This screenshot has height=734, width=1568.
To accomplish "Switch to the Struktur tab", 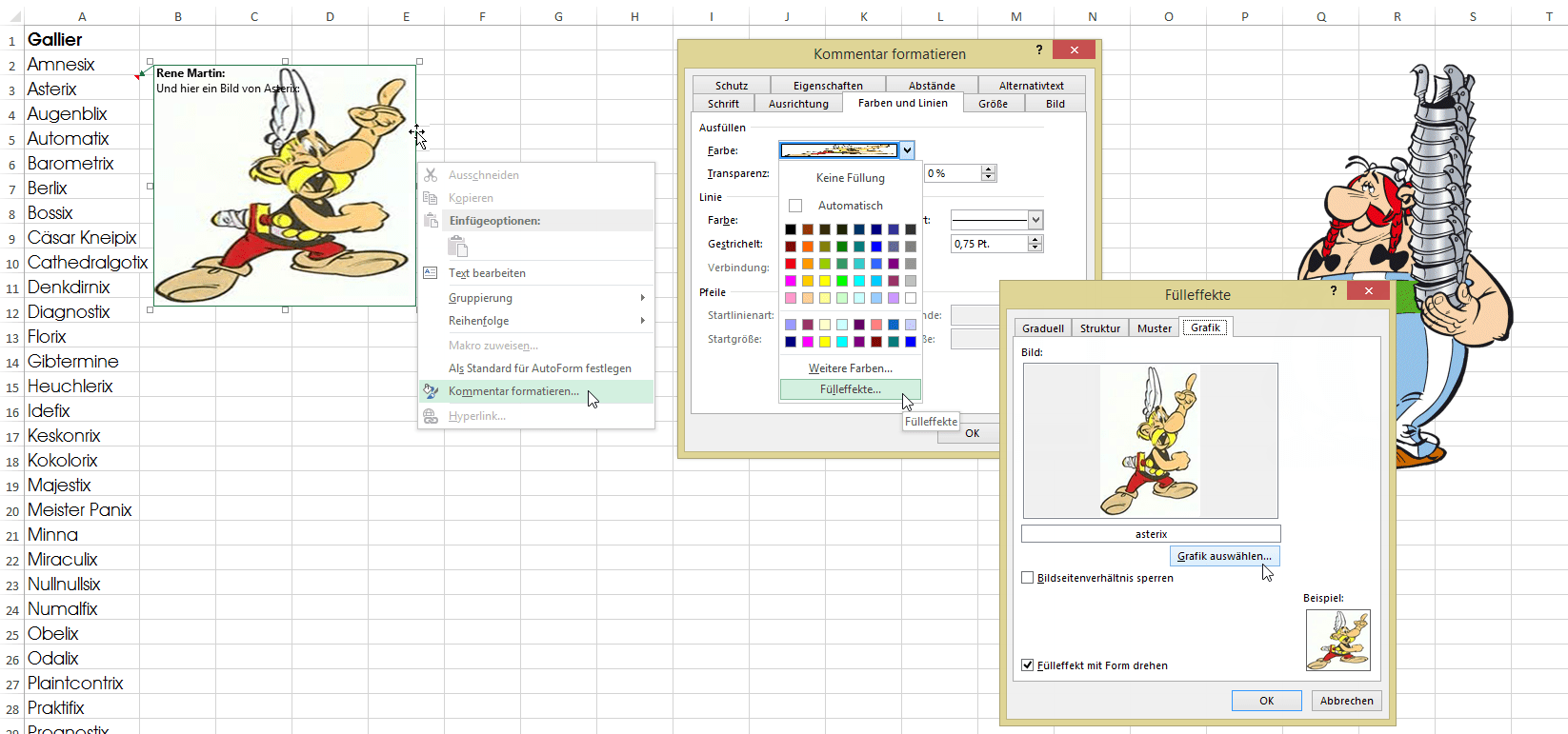I will (1100, 328).
